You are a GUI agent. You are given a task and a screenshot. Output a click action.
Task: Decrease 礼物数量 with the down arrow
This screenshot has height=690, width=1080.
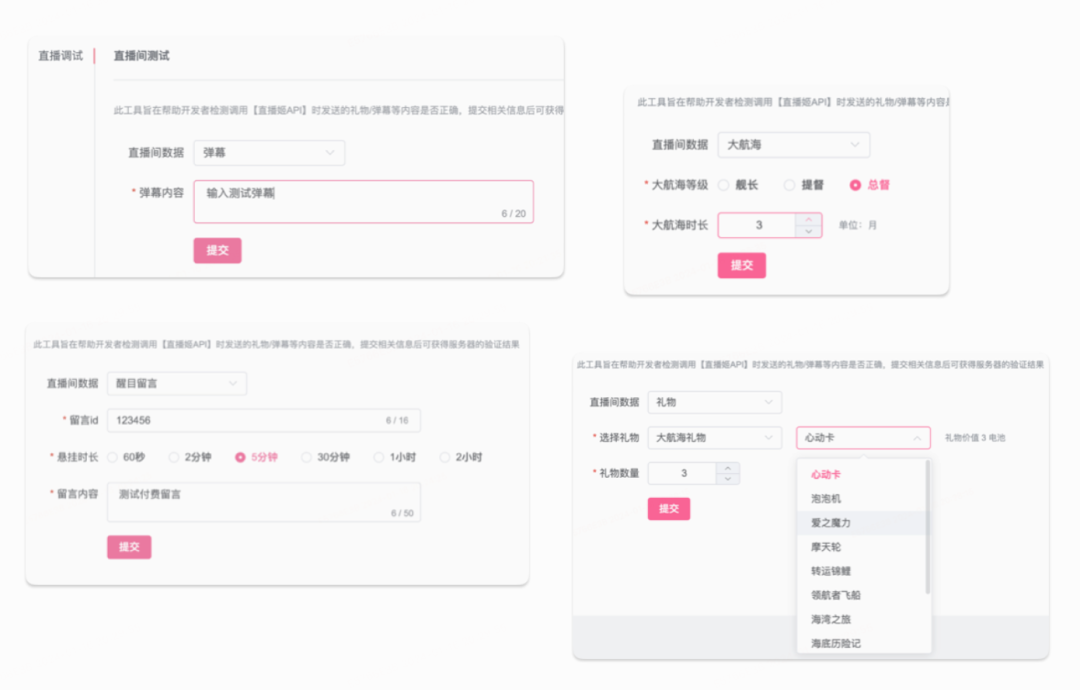coord(727,479)
